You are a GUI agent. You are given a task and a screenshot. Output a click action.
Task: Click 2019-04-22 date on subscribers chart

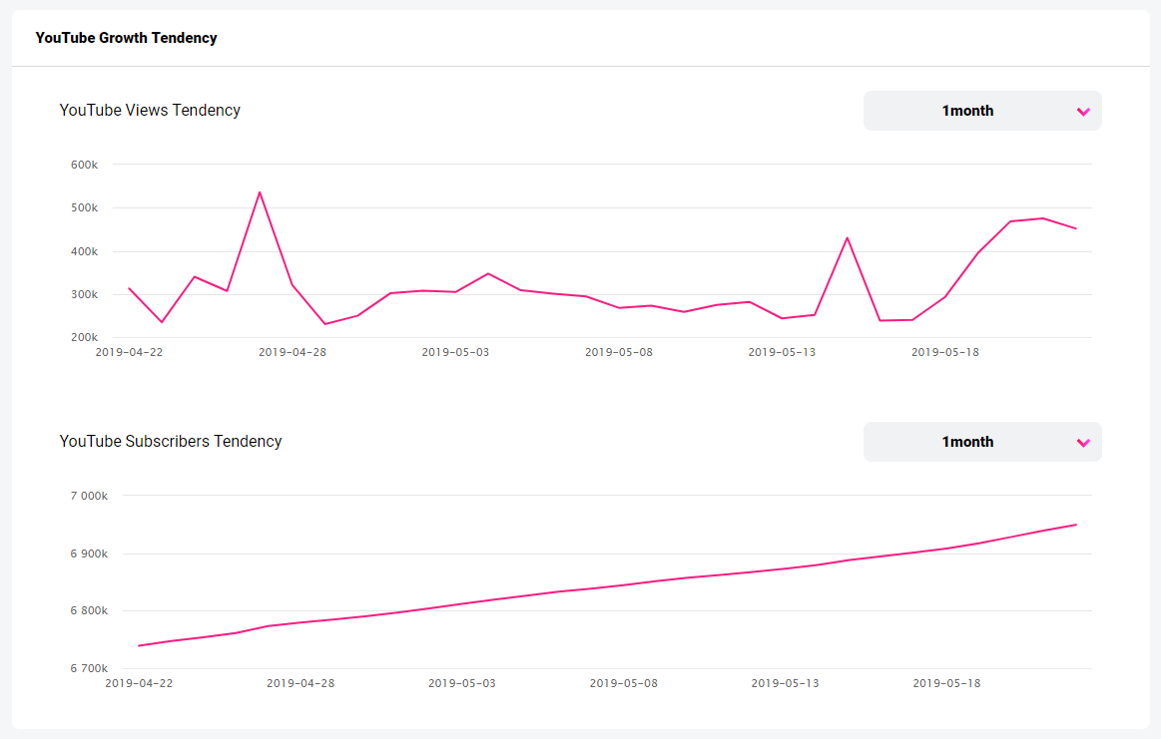click(139, 683)
